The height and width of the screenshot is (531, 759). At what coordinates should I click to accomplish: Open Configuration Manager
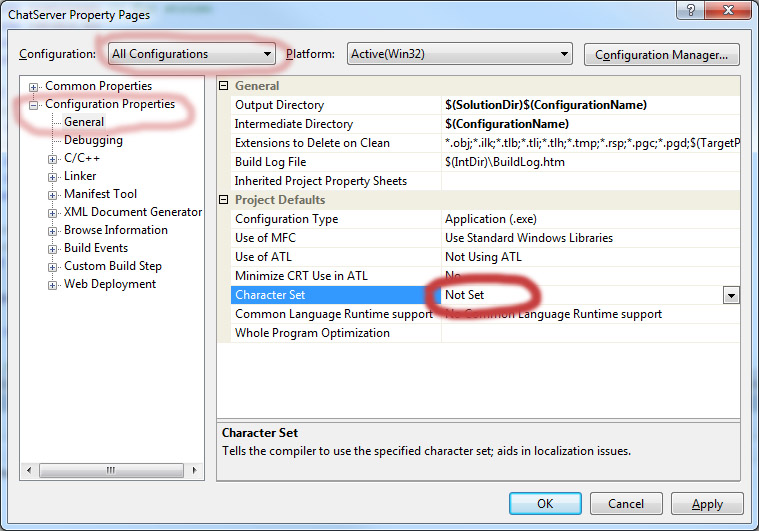[x=661, y=54]
